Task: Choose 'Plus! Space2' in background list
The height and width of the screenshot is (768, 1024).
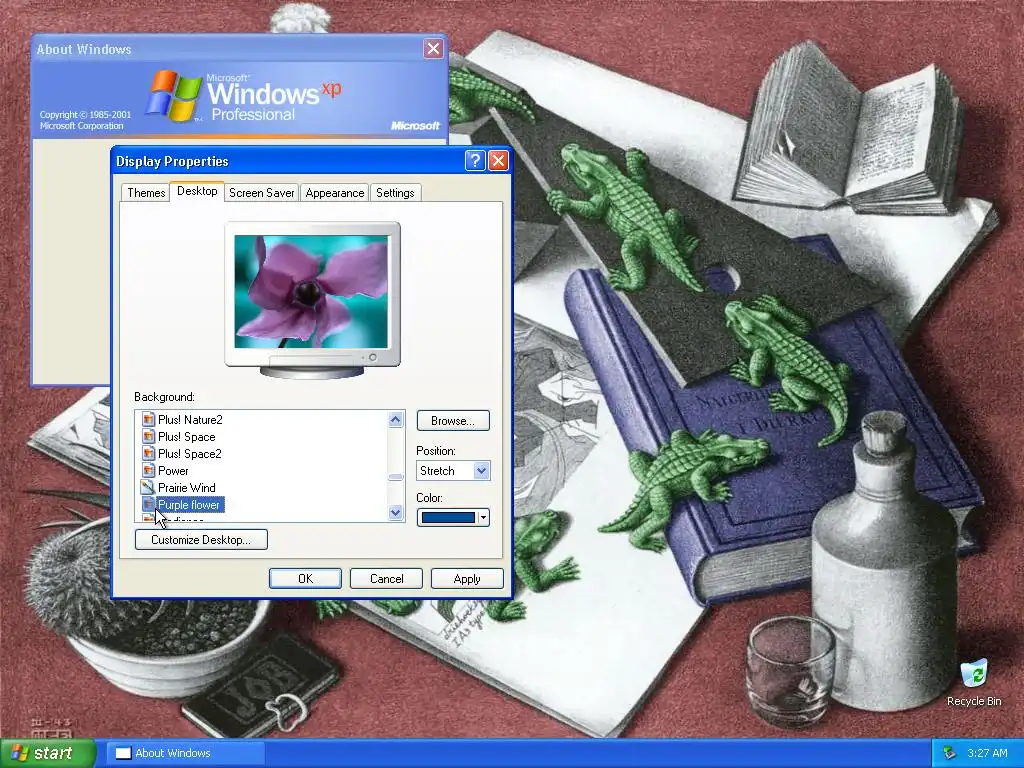Action: tap(189, 453)
